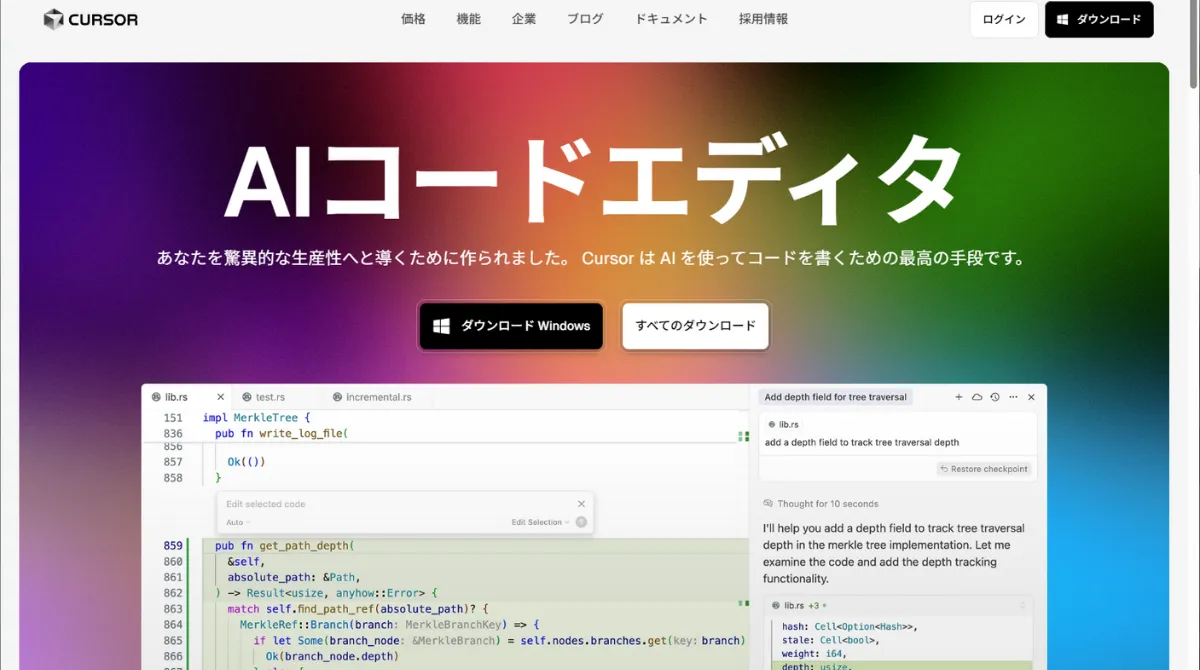Open the 機能 (features) nav link
Image resolution: width=1200 pixels, height=670 pixels.
(x=468, y=19)
